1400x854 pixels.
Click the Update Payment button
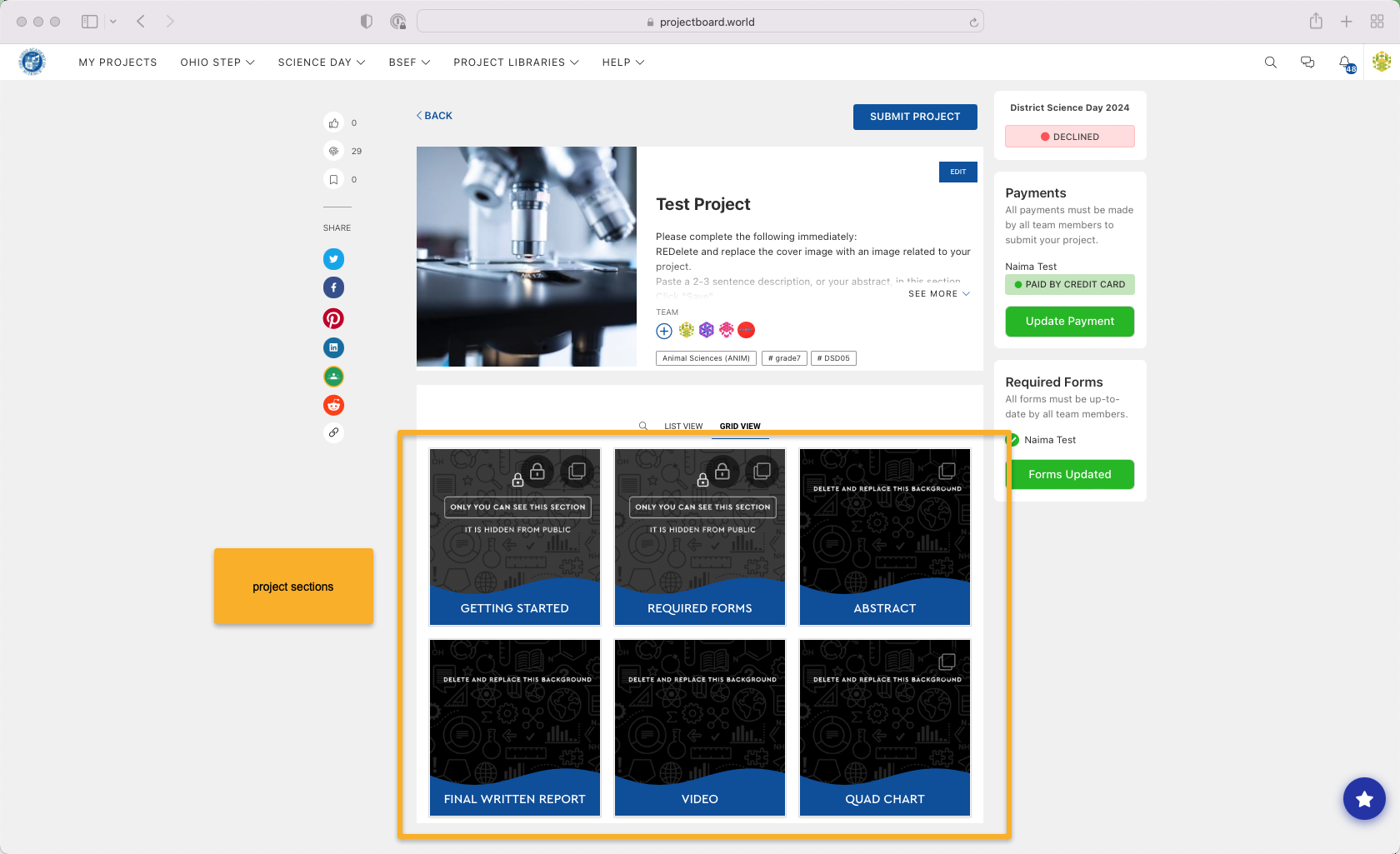(x=1069, y=322)
